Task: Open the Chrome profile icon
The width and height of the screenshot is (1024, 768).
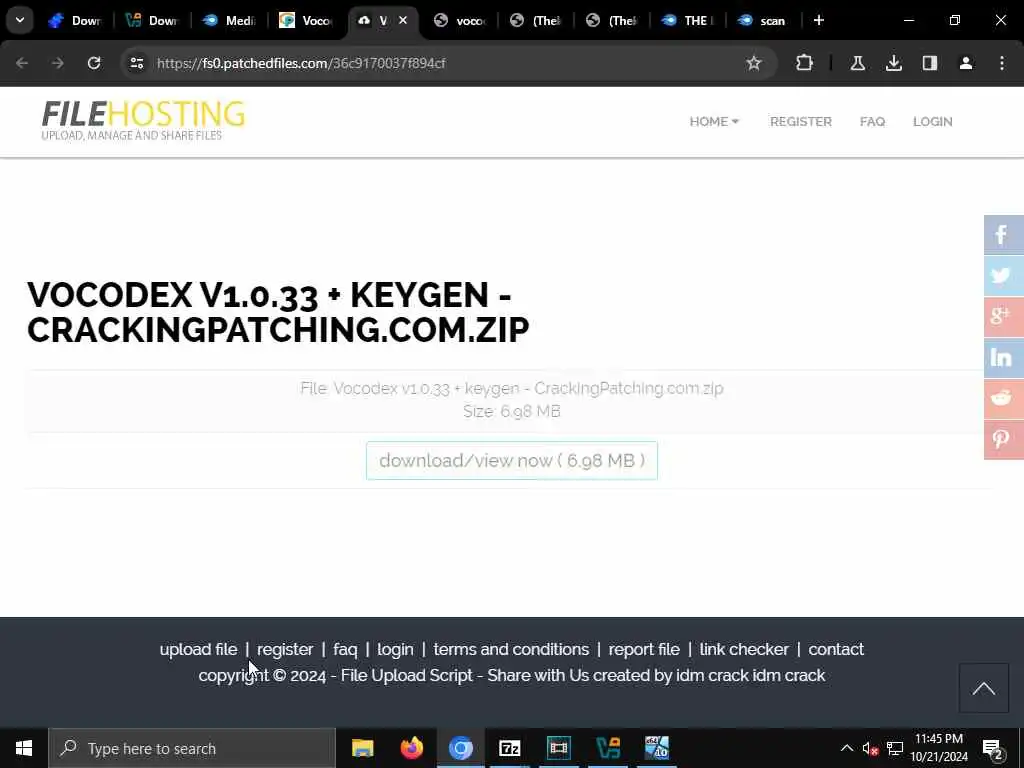Action: pos(966,63)
